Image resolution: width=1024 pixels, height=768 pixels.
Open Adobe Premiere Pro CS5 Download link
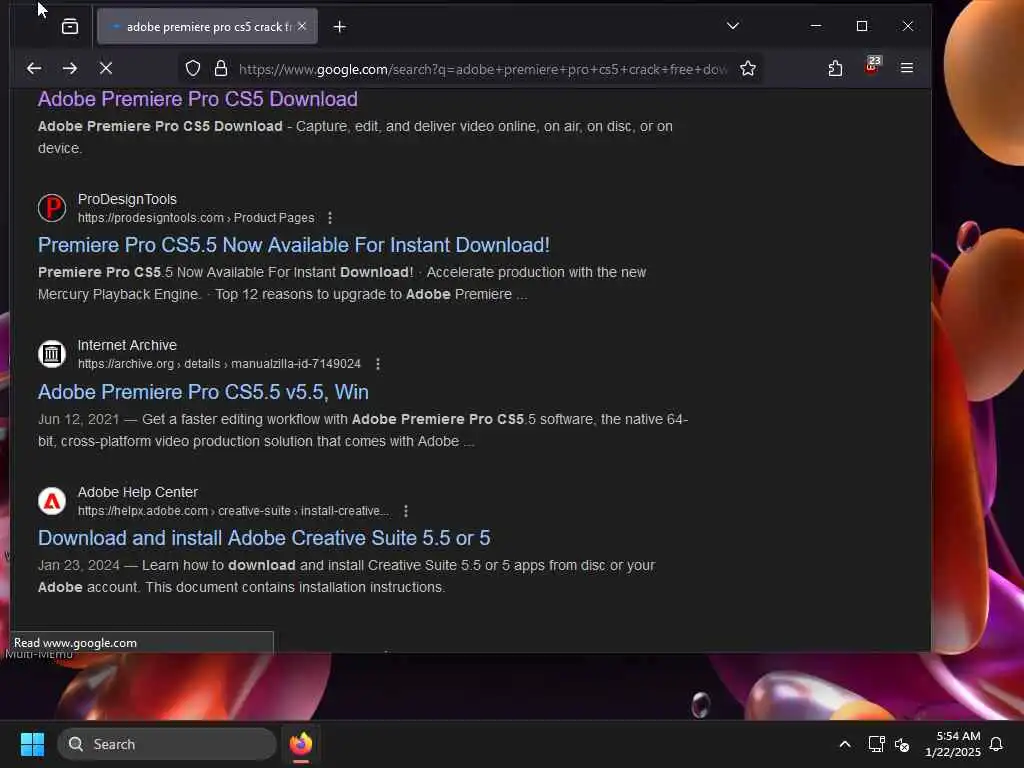[x=197, y=99]
